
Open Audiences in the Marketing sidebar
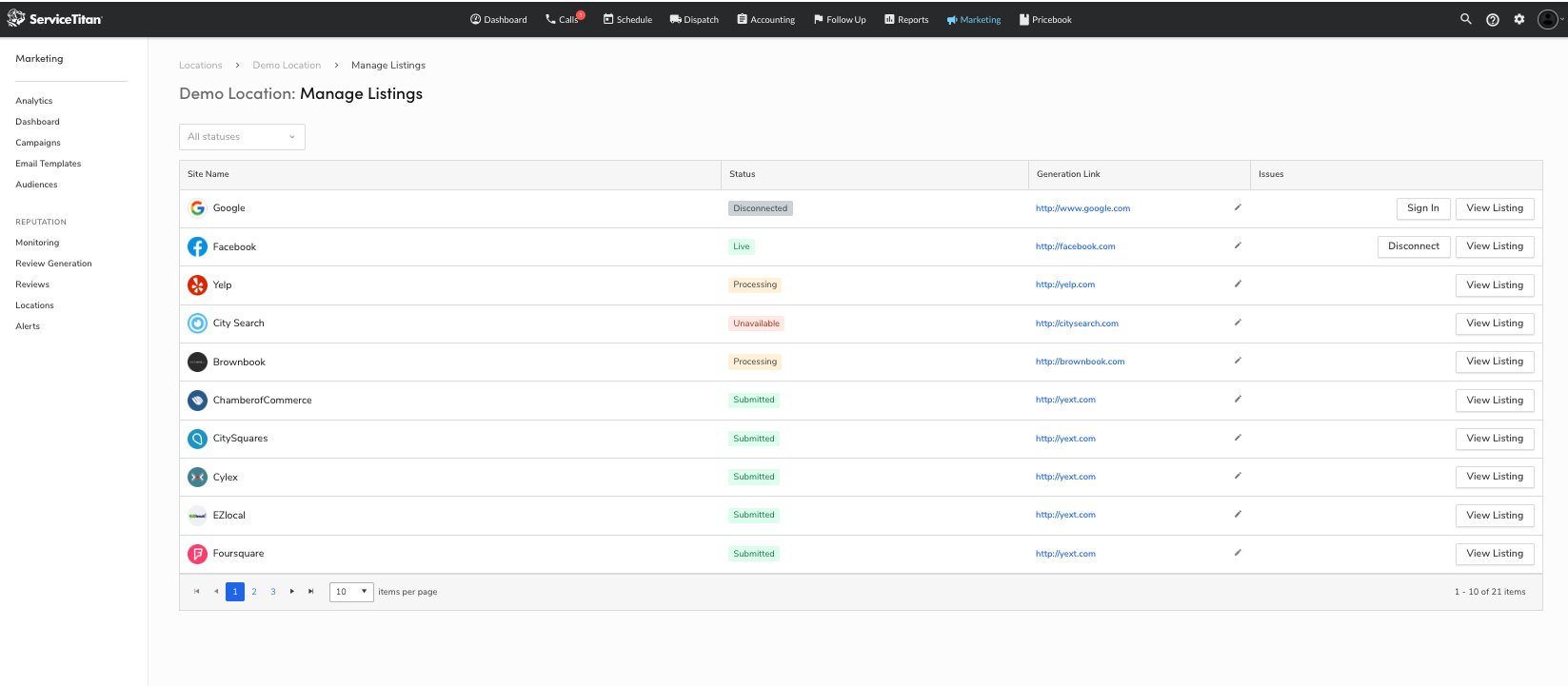tap(36, 185)
